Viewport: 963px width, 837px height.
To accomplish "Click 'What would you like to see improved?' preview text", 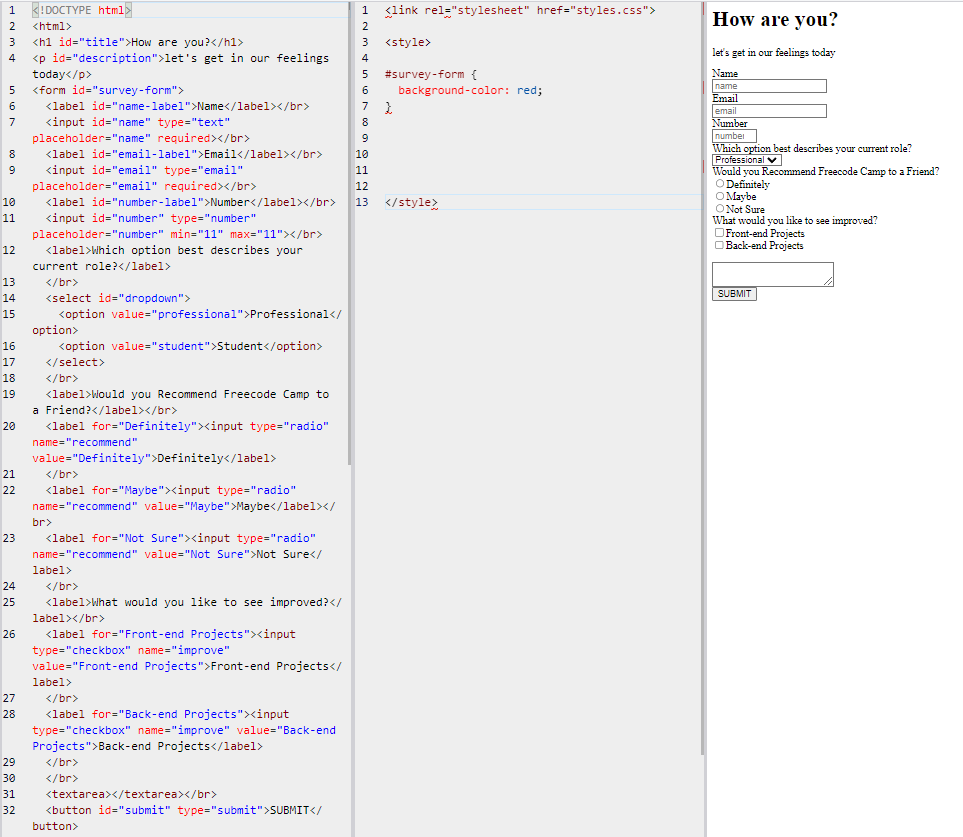I will tap(795, 220).
